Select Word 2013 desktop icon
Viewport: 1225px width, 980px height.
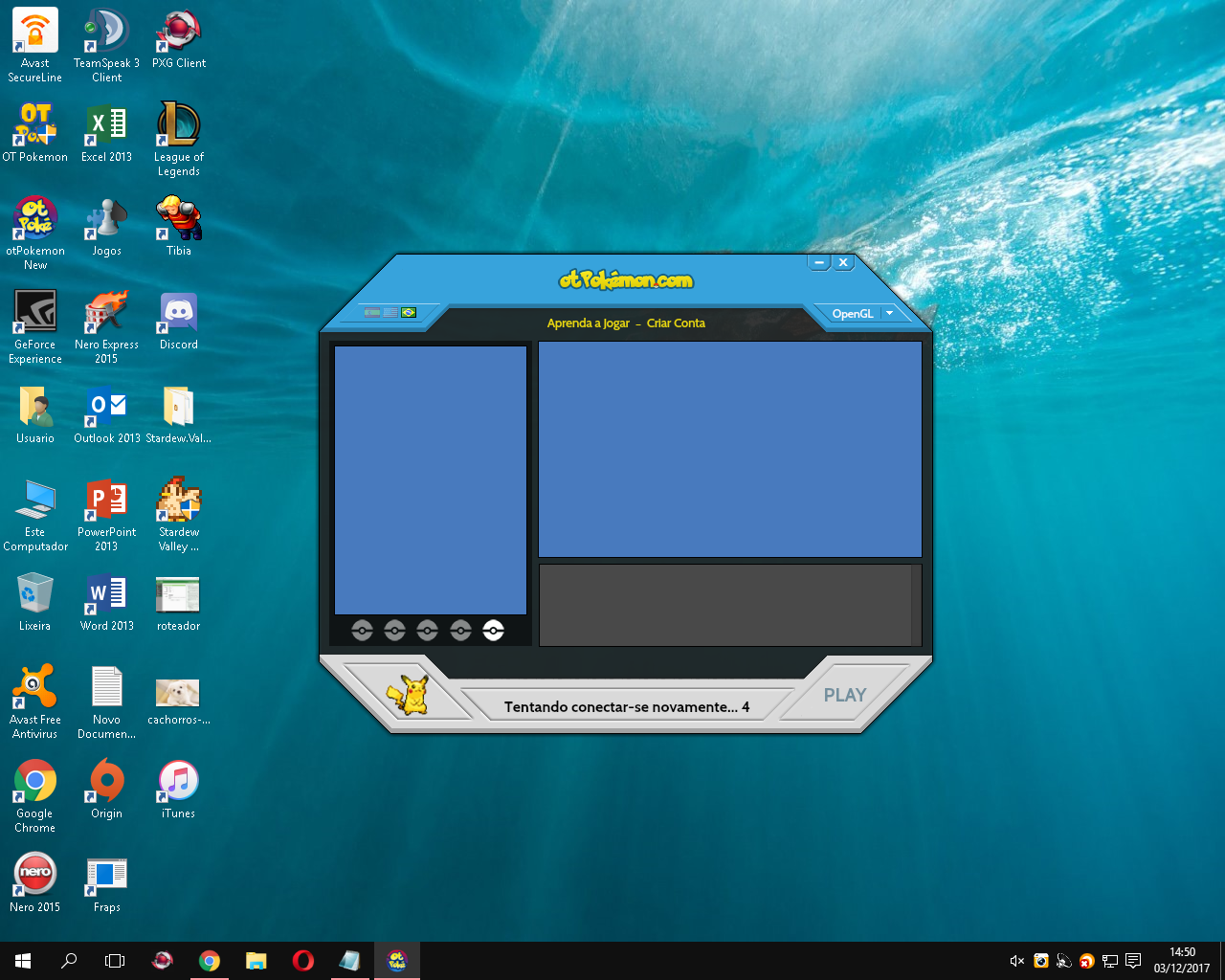(x=107, y=601)
